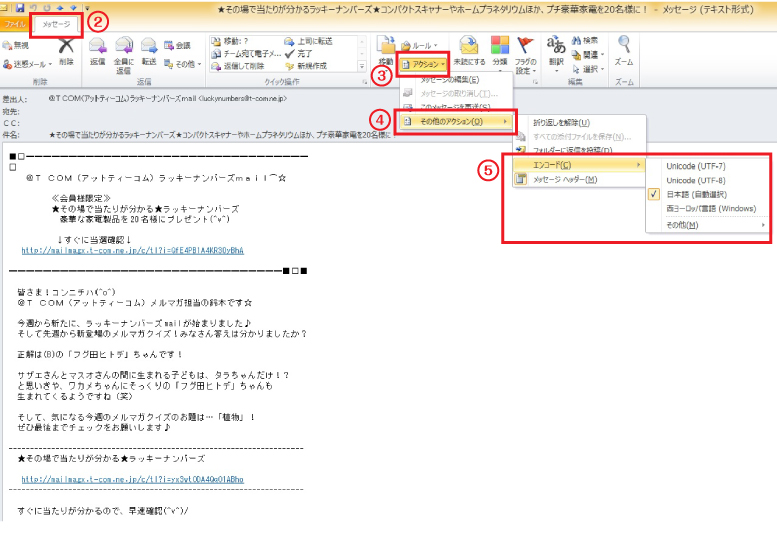This screenshot has width=780, height=545.
Task: Choose quick step 新規作成
Action: tap(306, 66)
